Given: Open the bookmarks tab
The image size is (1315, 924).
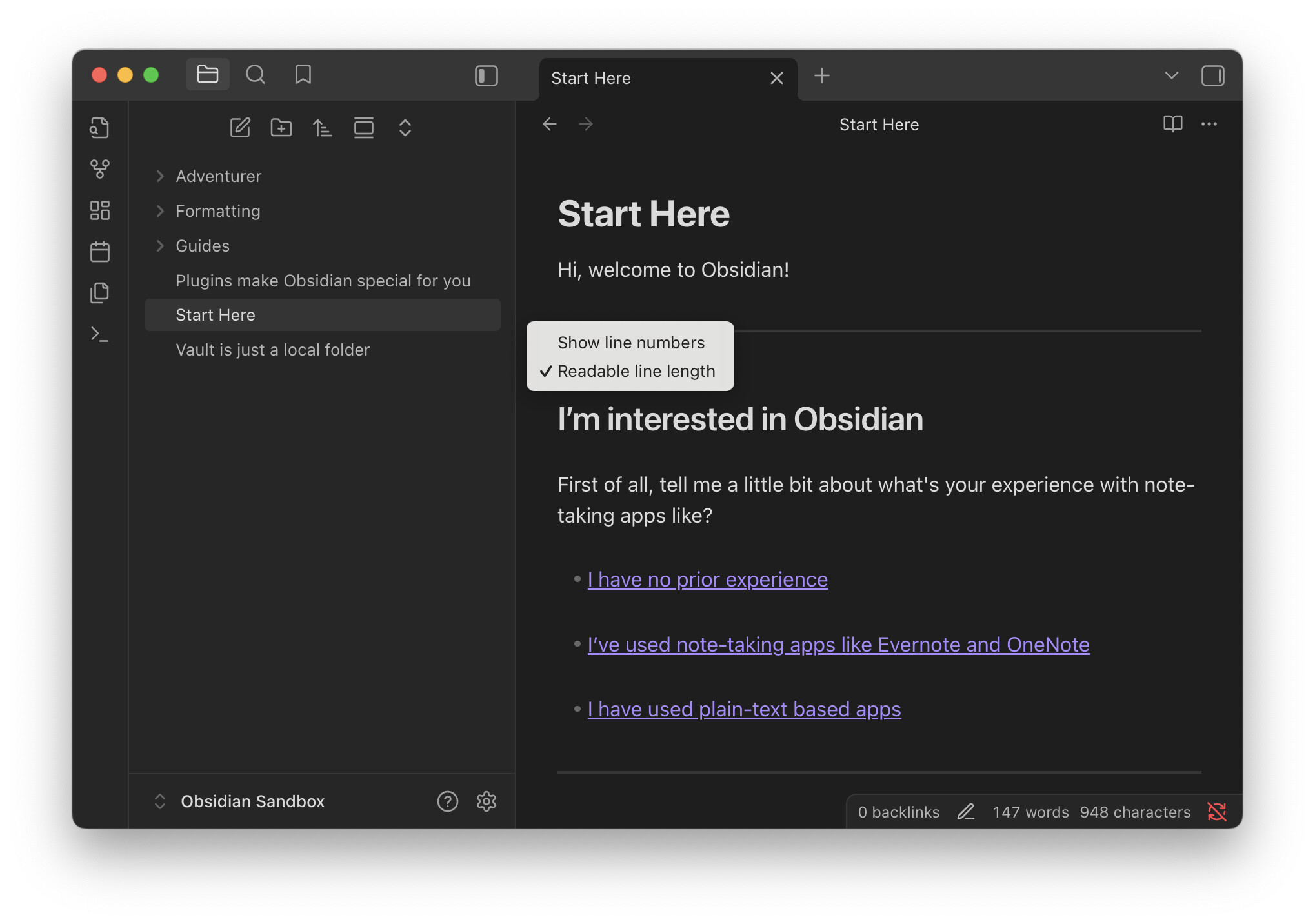Looking at the screenshot, I should point(303,75).
